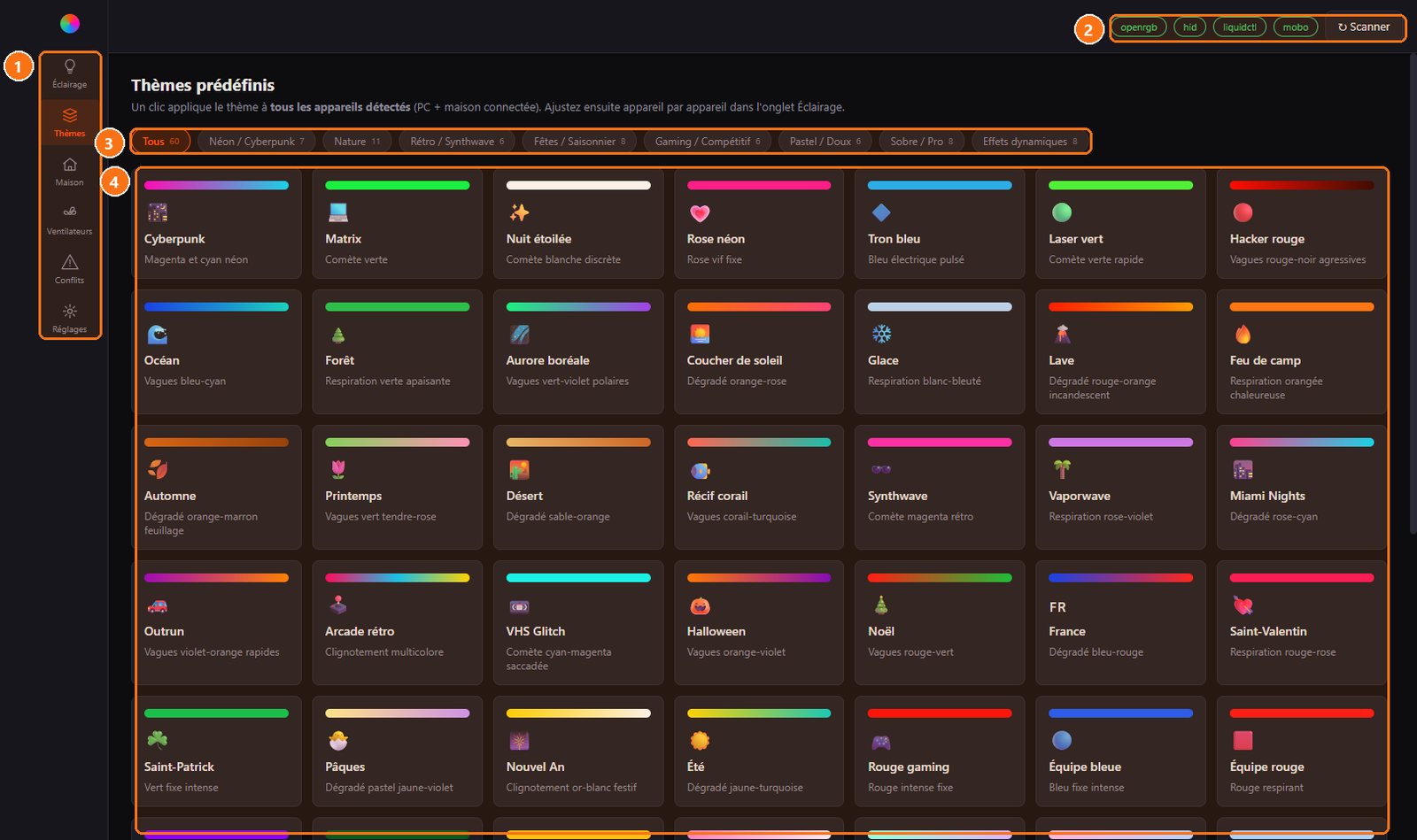The image size is (1417, 840).
Task: Click the Halloween pumpkin icon
Action: coord(700,605)
